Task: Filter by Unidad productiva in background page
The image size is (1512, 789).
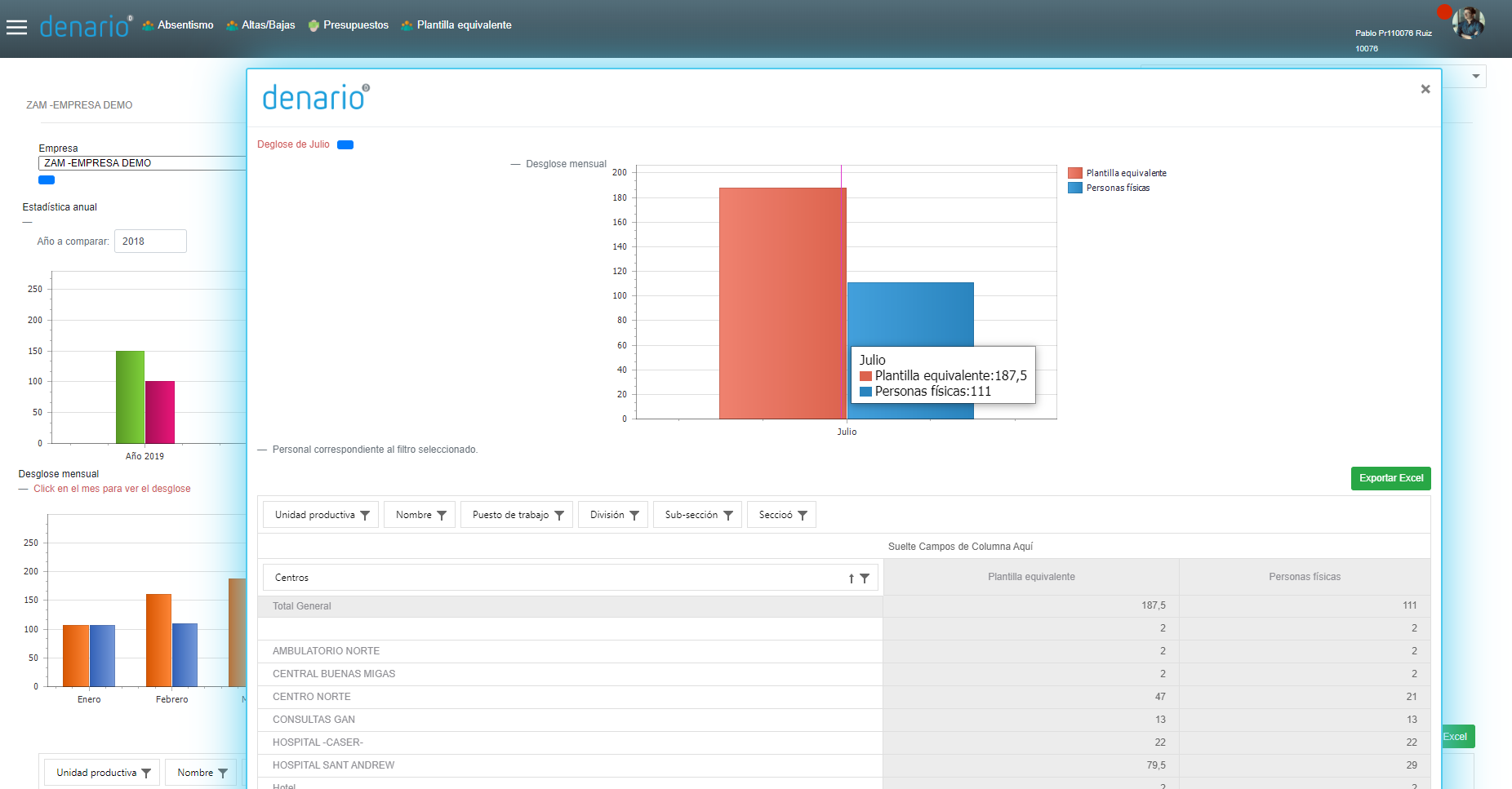Action: tap(102, 773)
